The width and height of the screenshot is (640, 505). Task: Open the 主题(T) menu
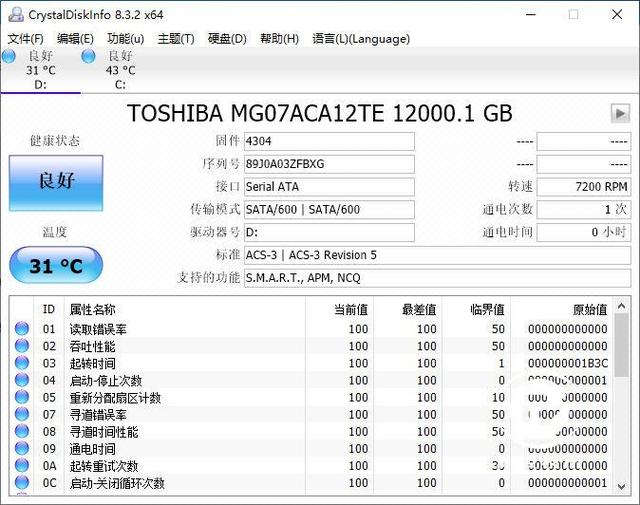click(x=176, y=39)
